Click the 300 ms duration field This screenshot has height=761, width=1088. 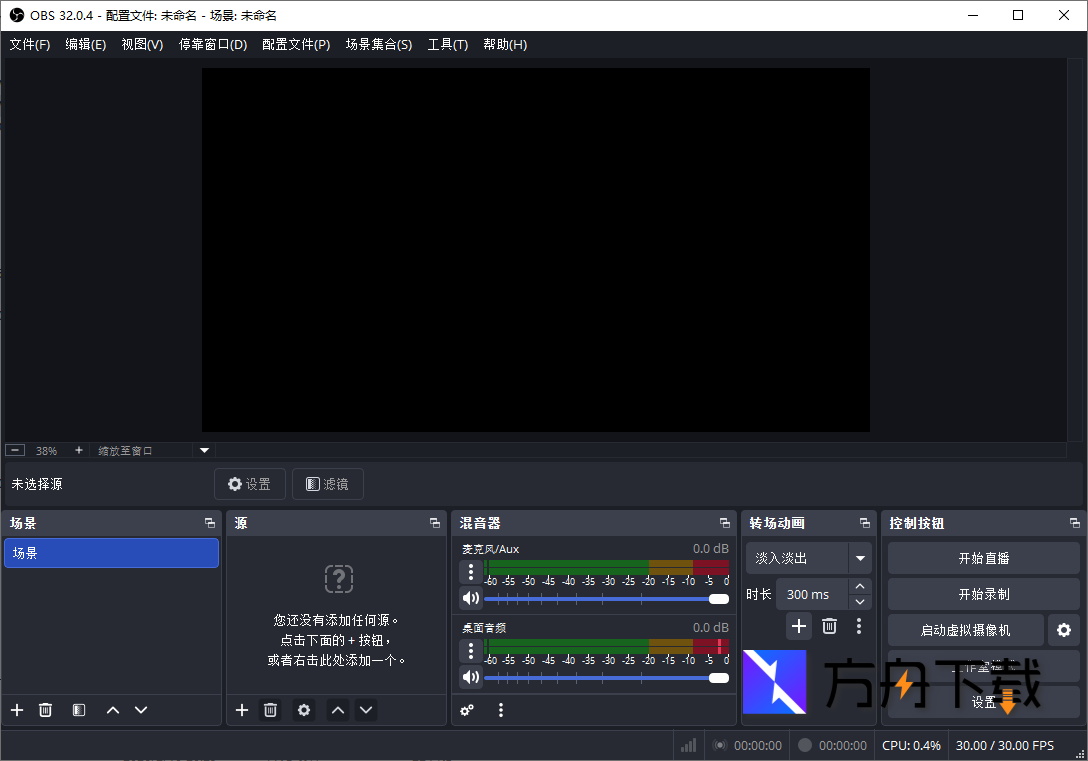(x=810, y=594)
